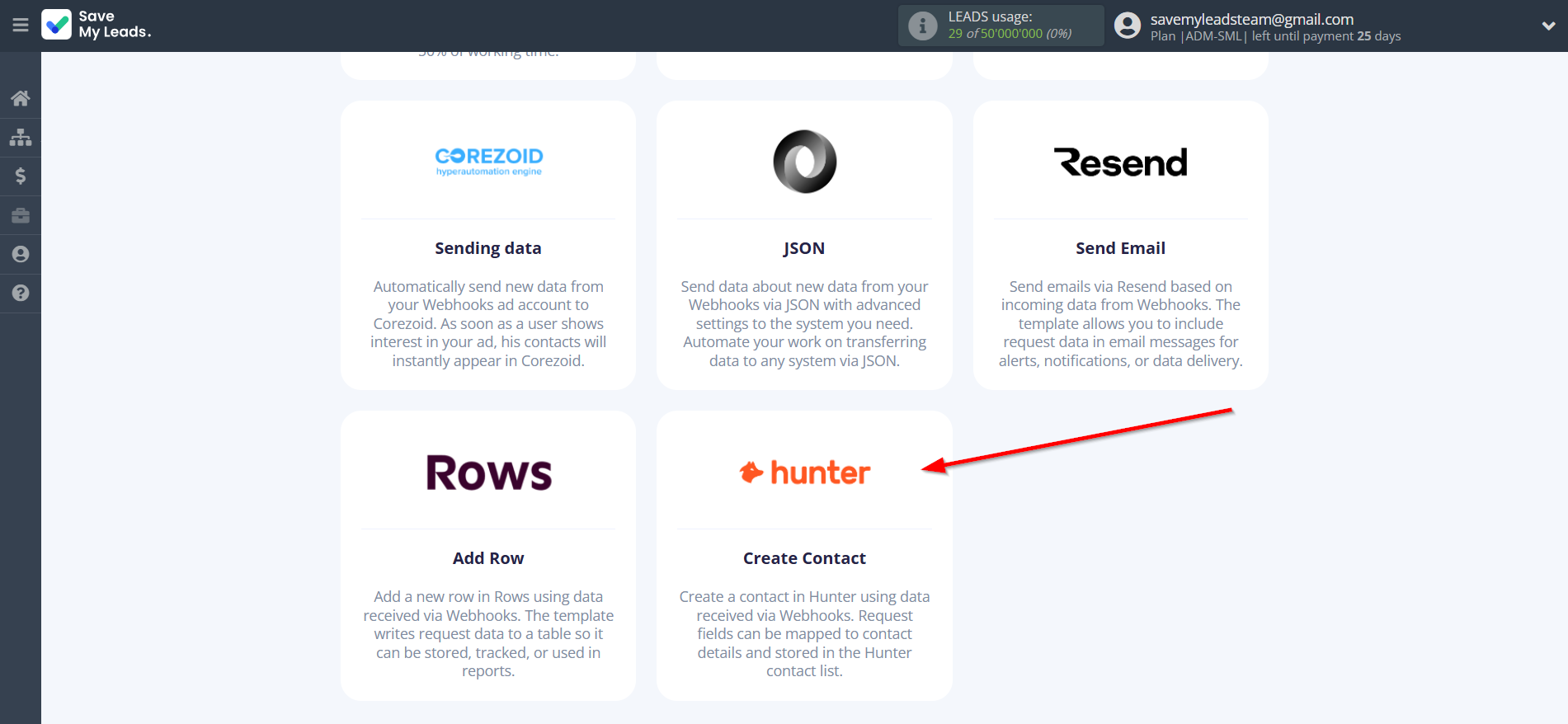Viewport: 1568px width, 724px height.
Task: Click the Corezoid description text
Action: 488,323
